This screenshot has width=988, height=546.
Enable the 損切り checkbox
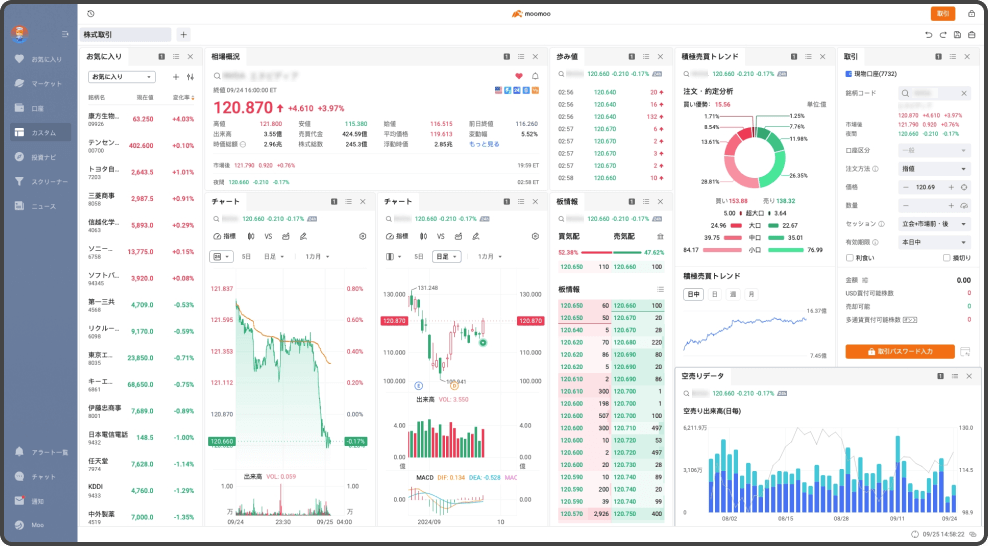click(x=946, y=258)
